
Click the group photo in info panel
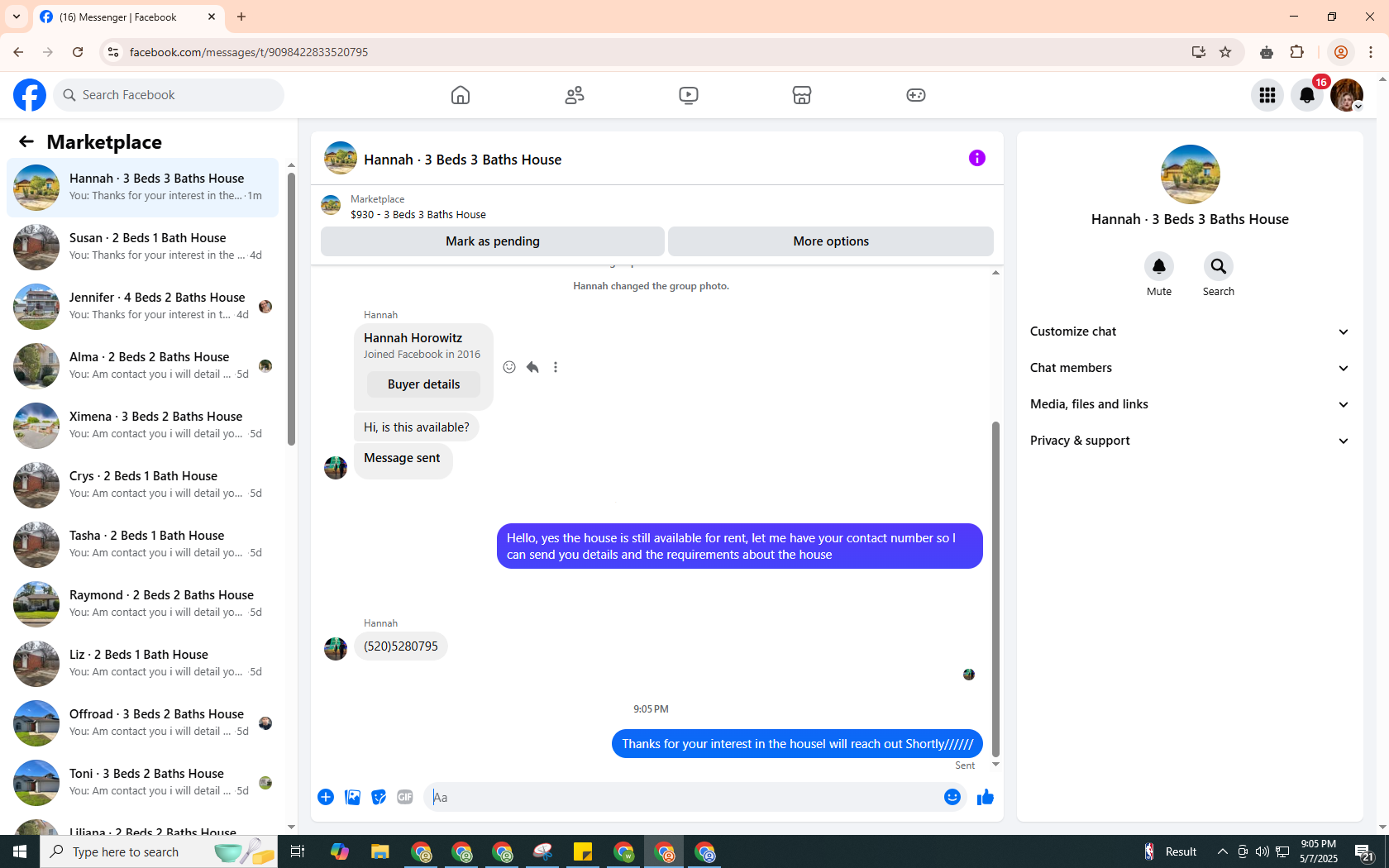1190,174
